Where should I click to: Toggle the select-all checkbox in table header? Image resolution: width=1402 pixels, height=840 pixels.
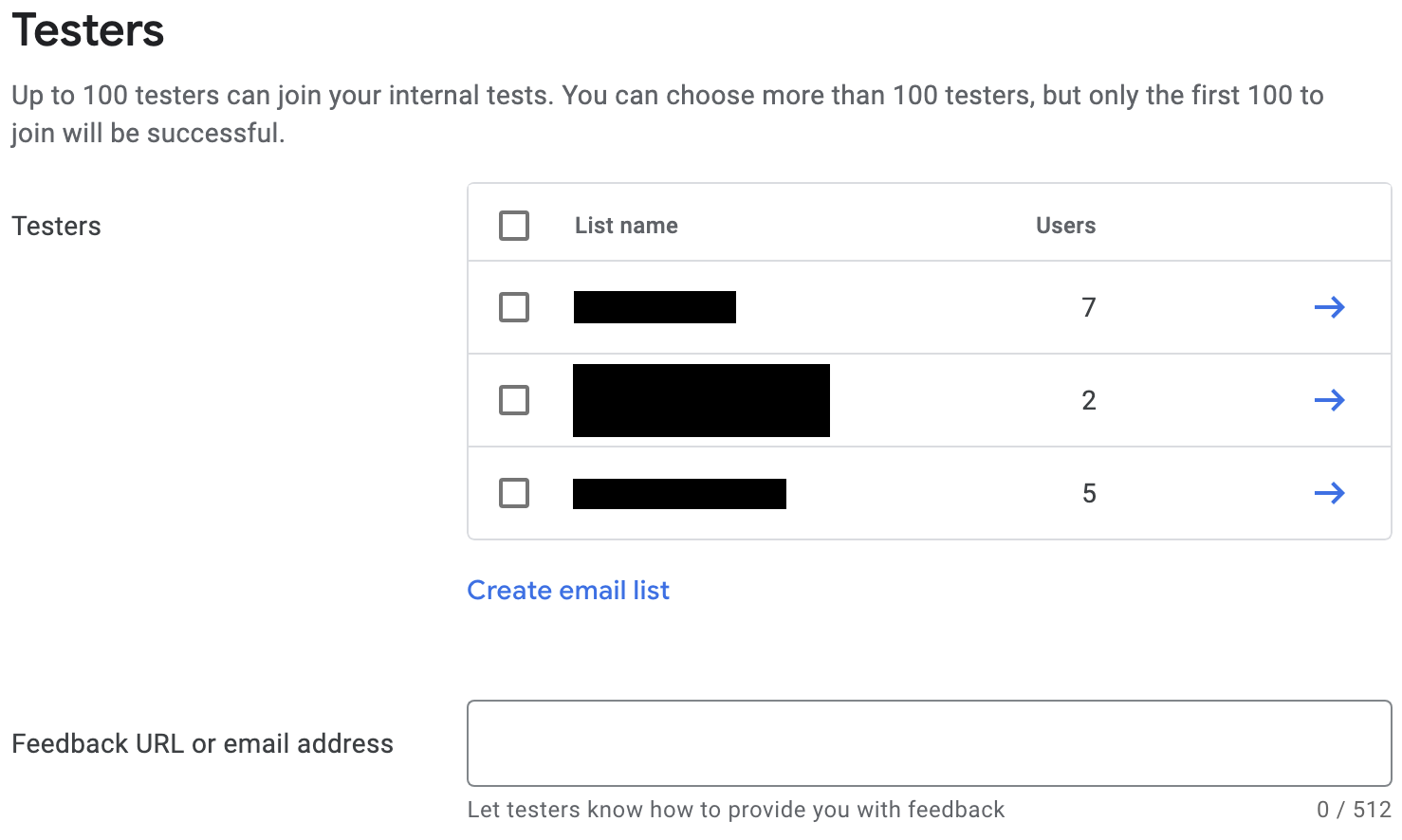514,226
